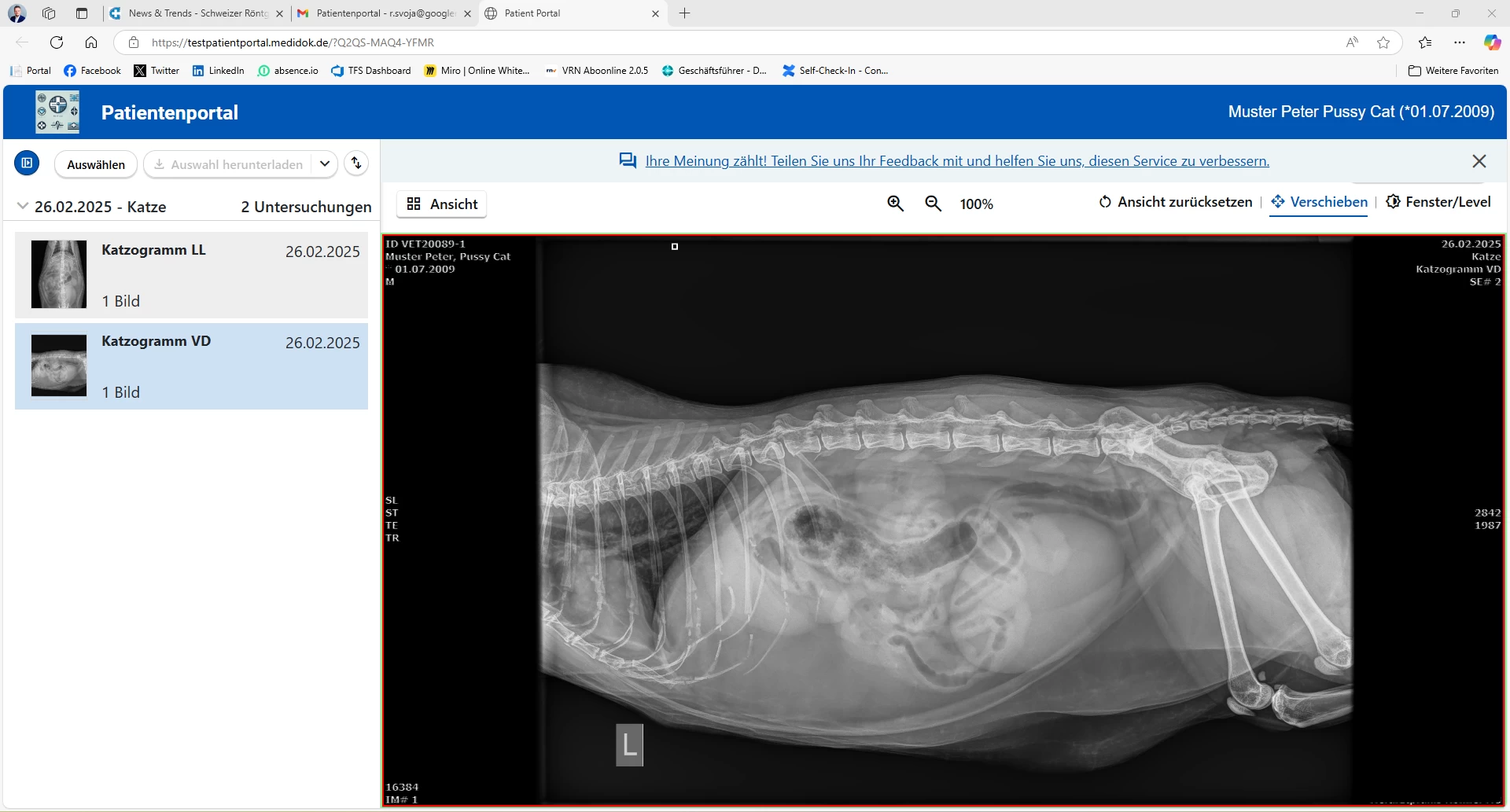Open the TFS Dashboard bookmark

coord(371,71)
